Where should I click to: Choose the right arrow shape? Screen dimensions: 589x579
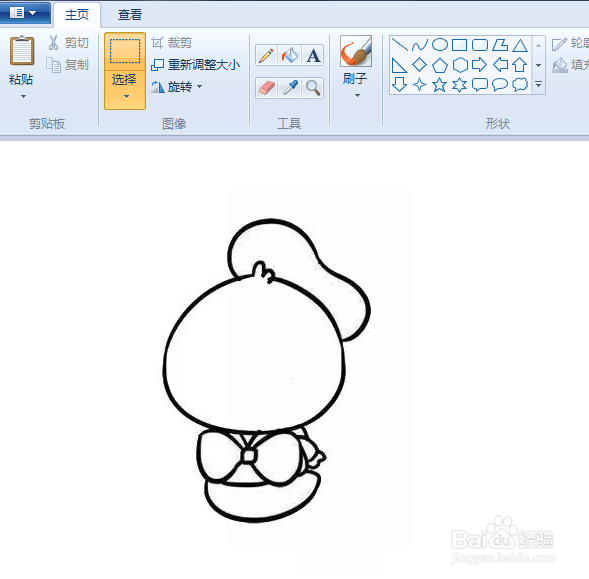pos(480,65)
